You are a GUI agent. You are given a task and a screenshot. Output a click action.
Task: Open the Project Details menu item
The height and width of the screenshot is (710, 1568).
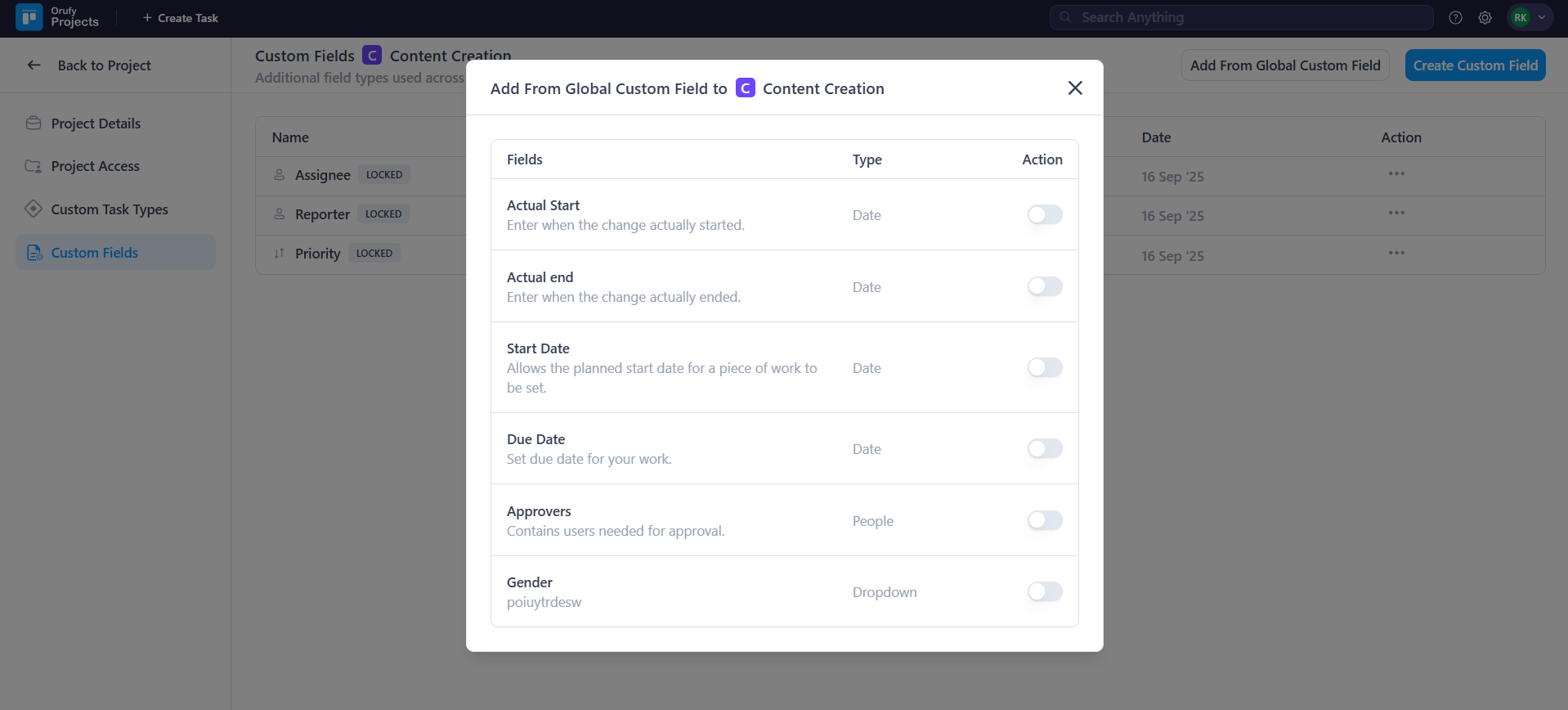click(96, 124)
